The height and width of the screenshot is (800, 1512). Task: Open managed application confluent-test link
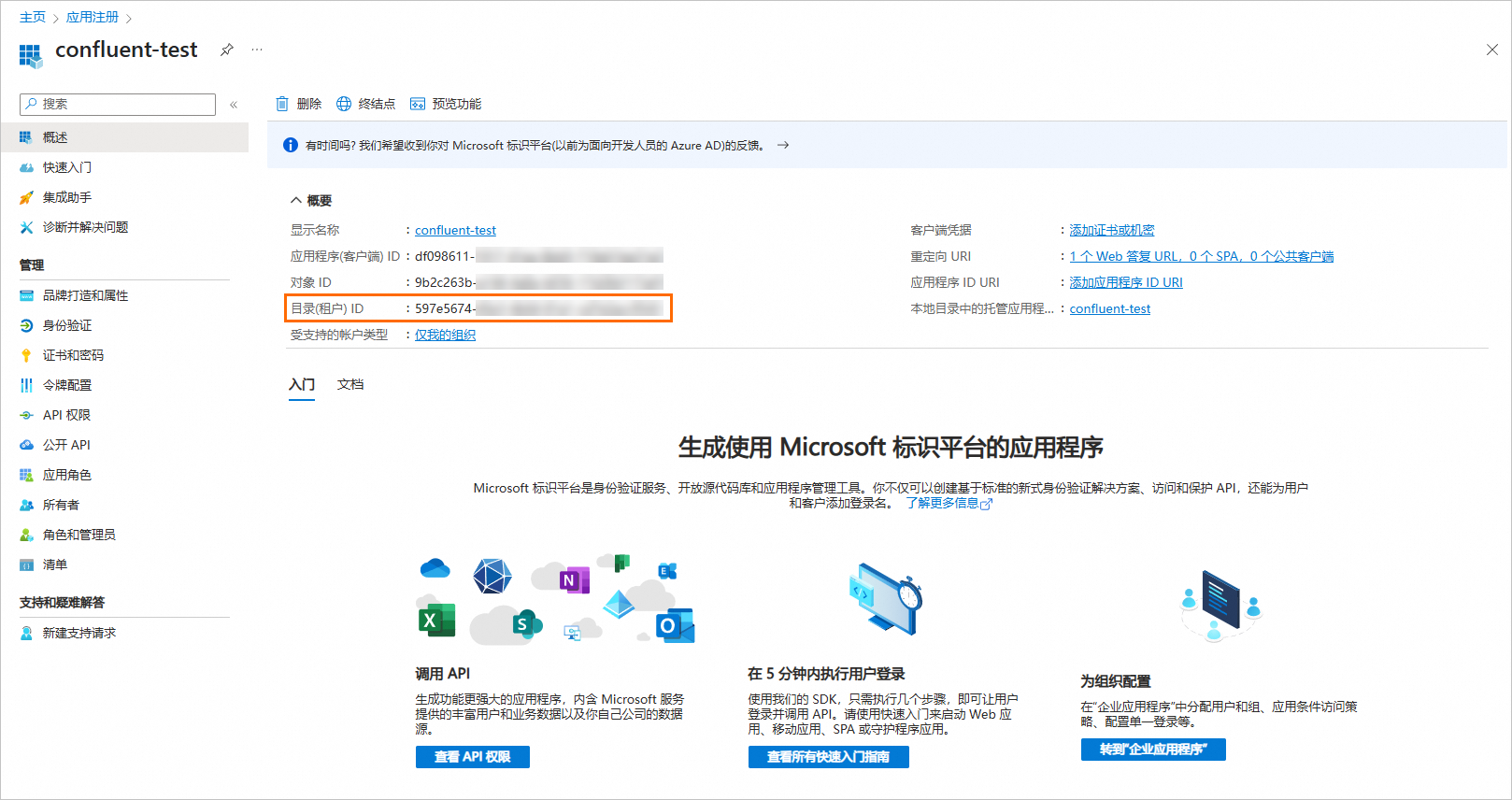point(1110,308)
